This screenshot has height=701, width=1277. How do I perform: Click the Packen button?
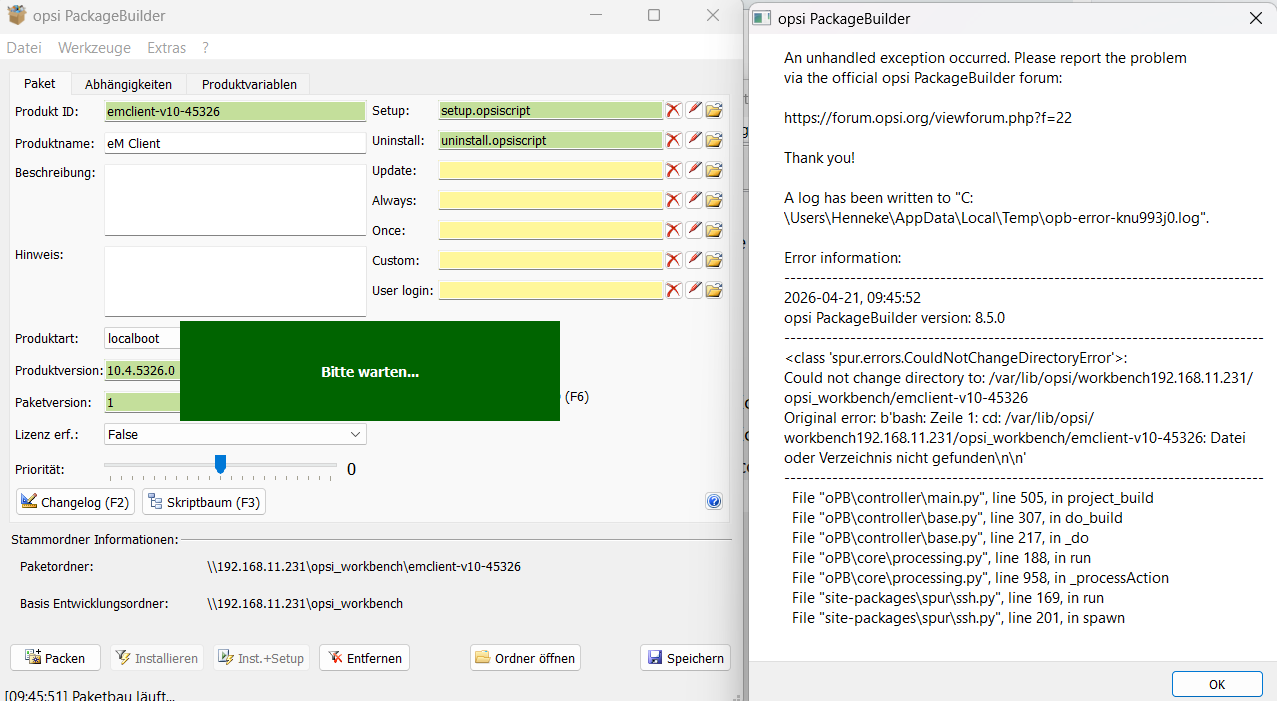[55, 658]
